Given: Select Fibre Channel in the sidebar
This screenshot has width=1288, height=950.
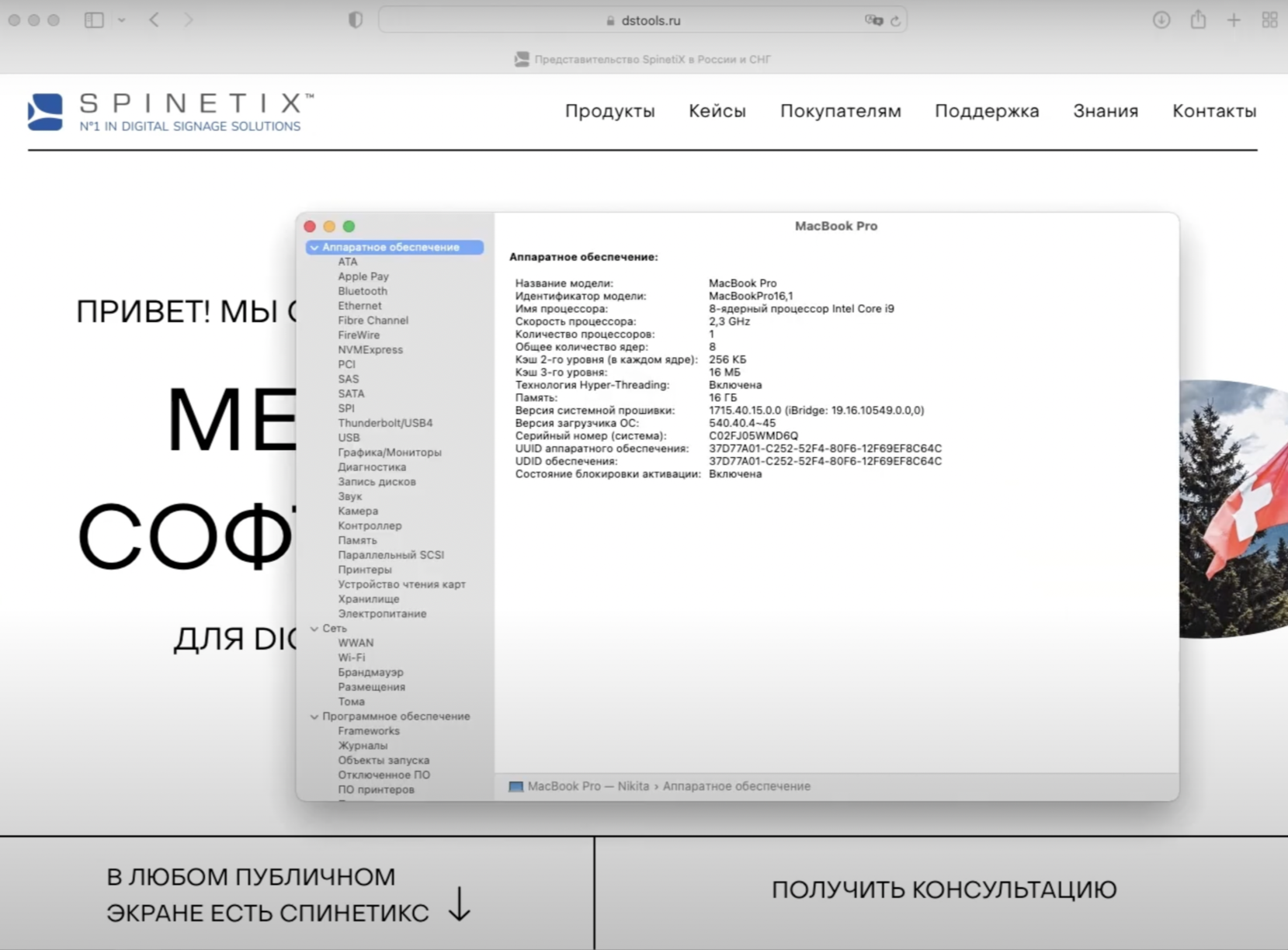Looking at the screenshot, I should coord(373,321).
